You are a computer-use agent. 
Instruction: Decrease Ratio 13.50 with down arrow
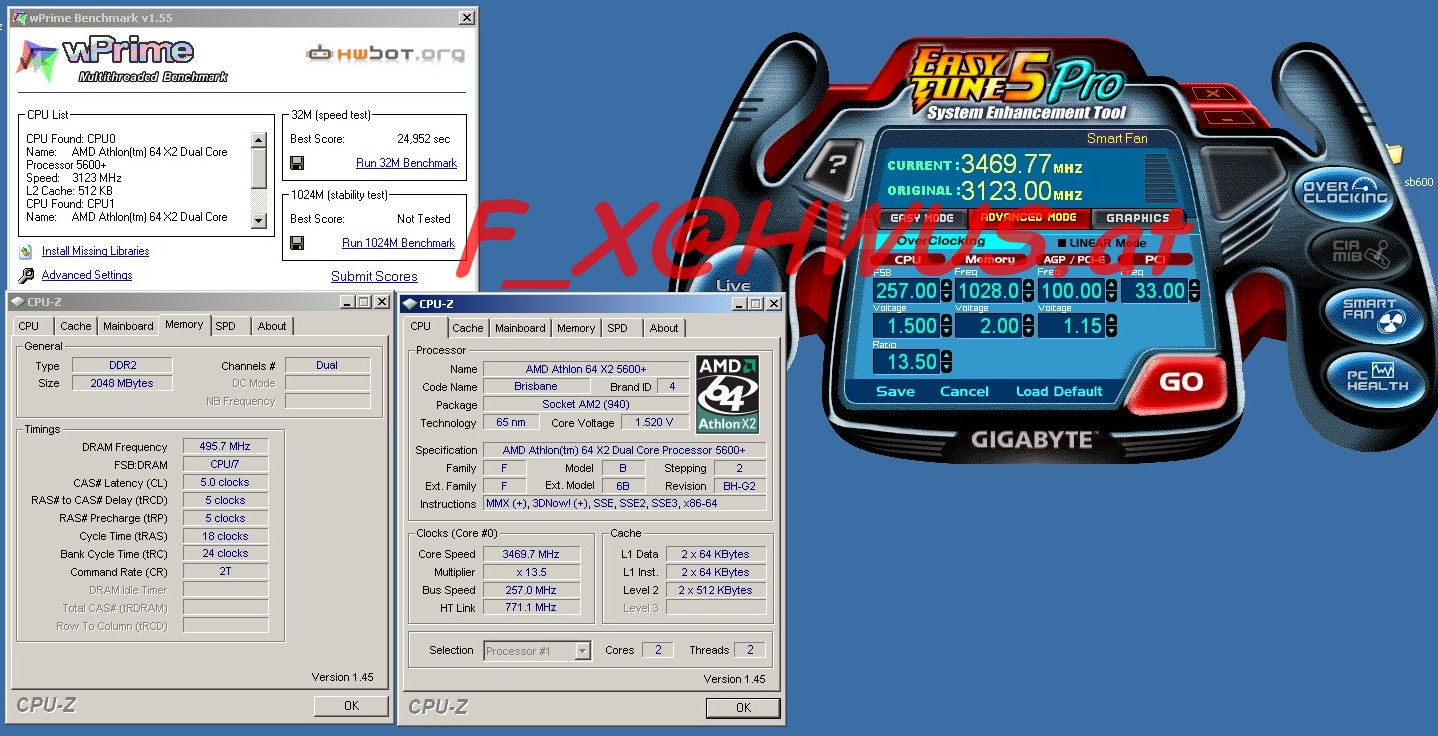946,367
